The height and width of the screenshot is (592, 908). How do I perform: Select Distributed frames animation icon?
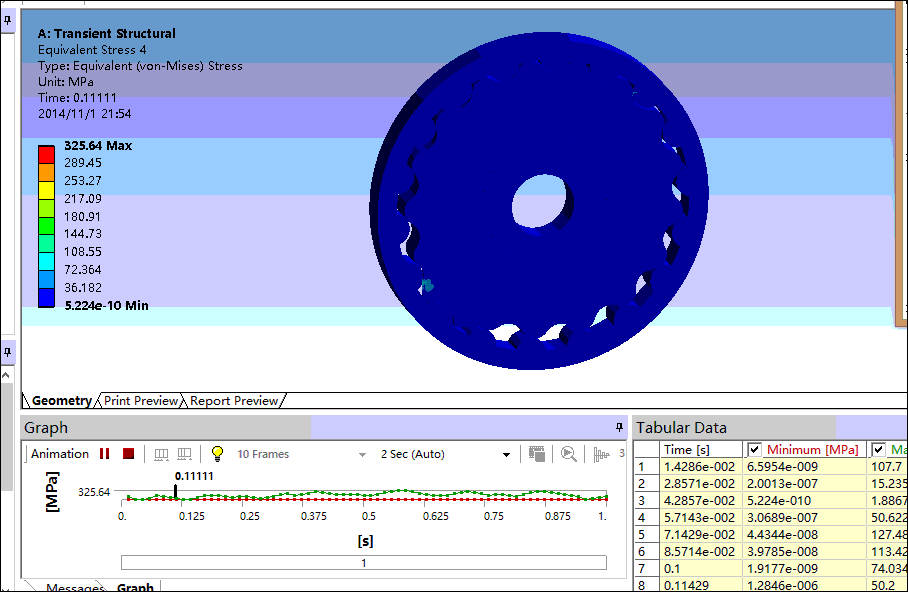click(x=161, y=454)
